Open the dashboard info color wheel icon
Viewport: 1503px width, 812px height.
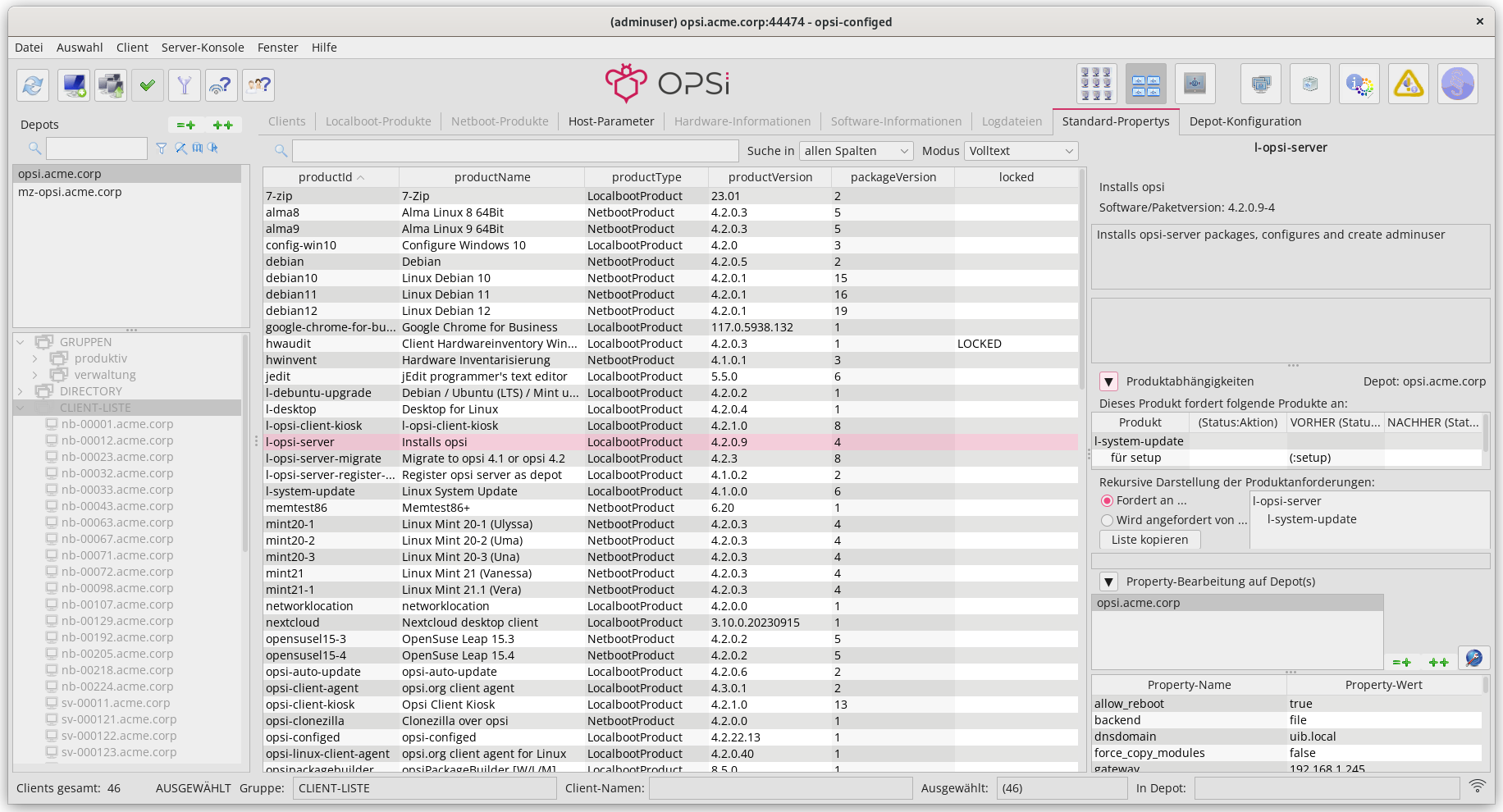[1359, 84]
